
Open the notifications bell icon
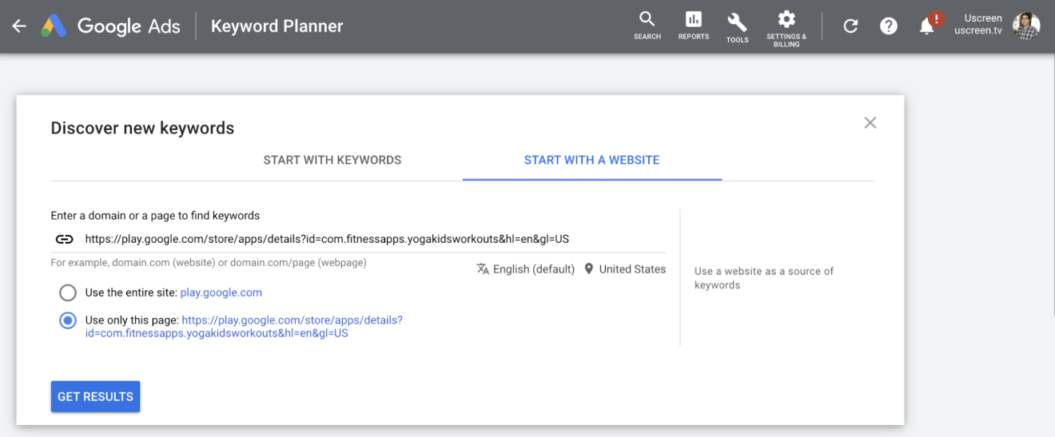(x=927, y=26)
